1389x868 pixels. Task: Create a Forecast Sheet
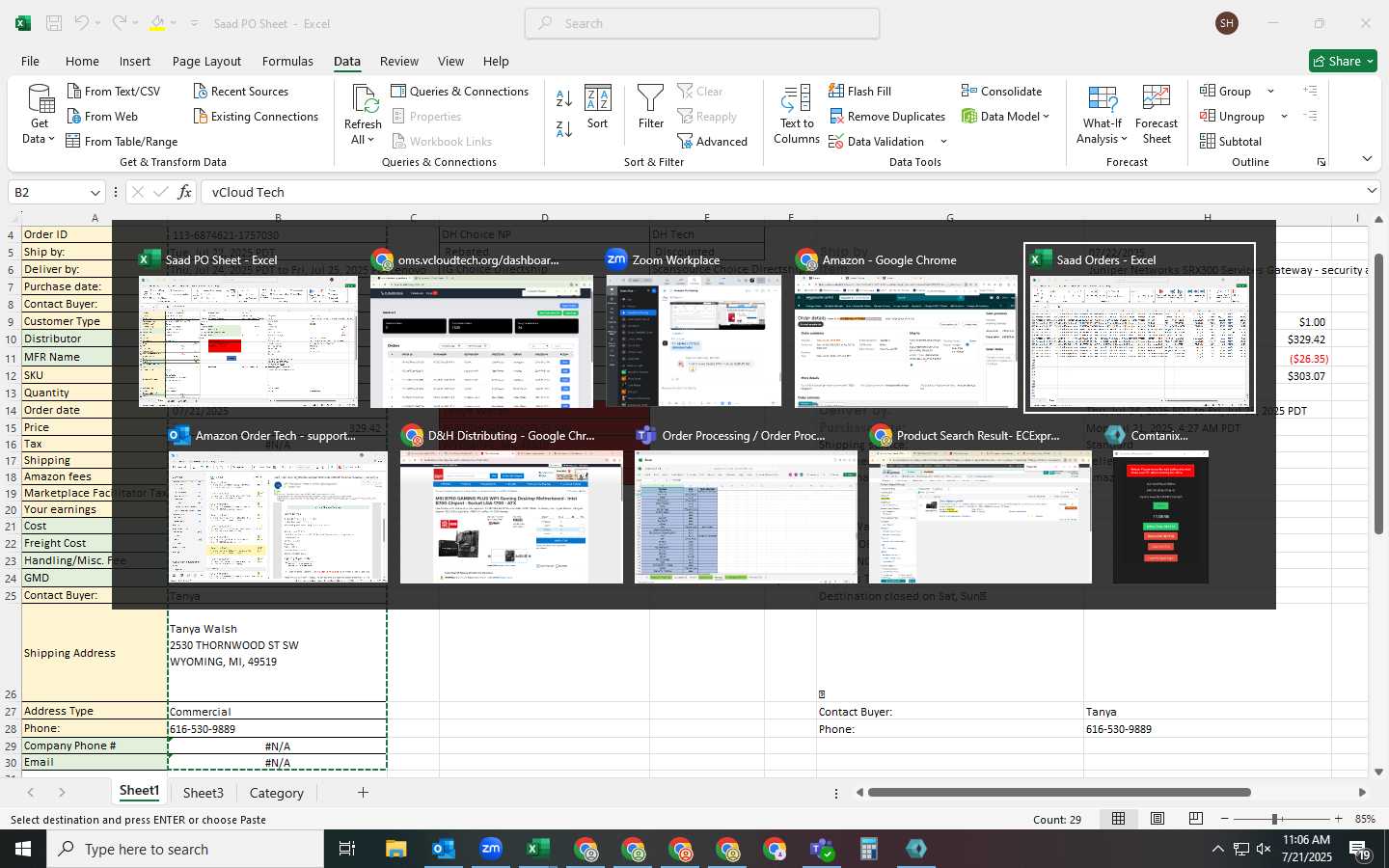pyautogui.click(x=1157, y=115)
